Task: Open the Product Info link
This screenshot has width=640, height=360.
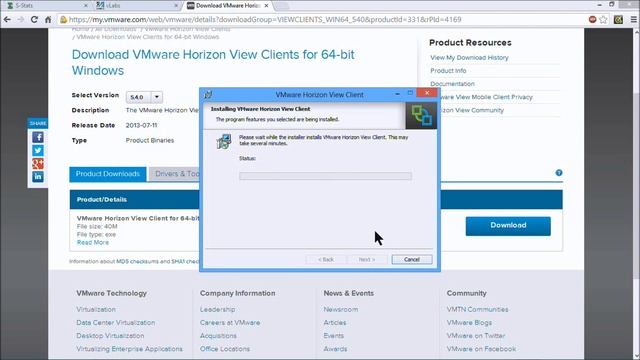Action: [448, 71]
